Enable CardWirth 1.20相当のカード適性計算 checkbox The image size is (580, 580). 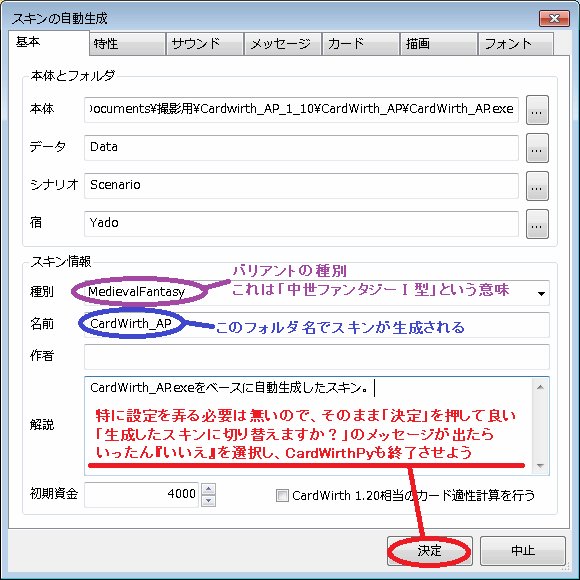(x=282, y=495)
